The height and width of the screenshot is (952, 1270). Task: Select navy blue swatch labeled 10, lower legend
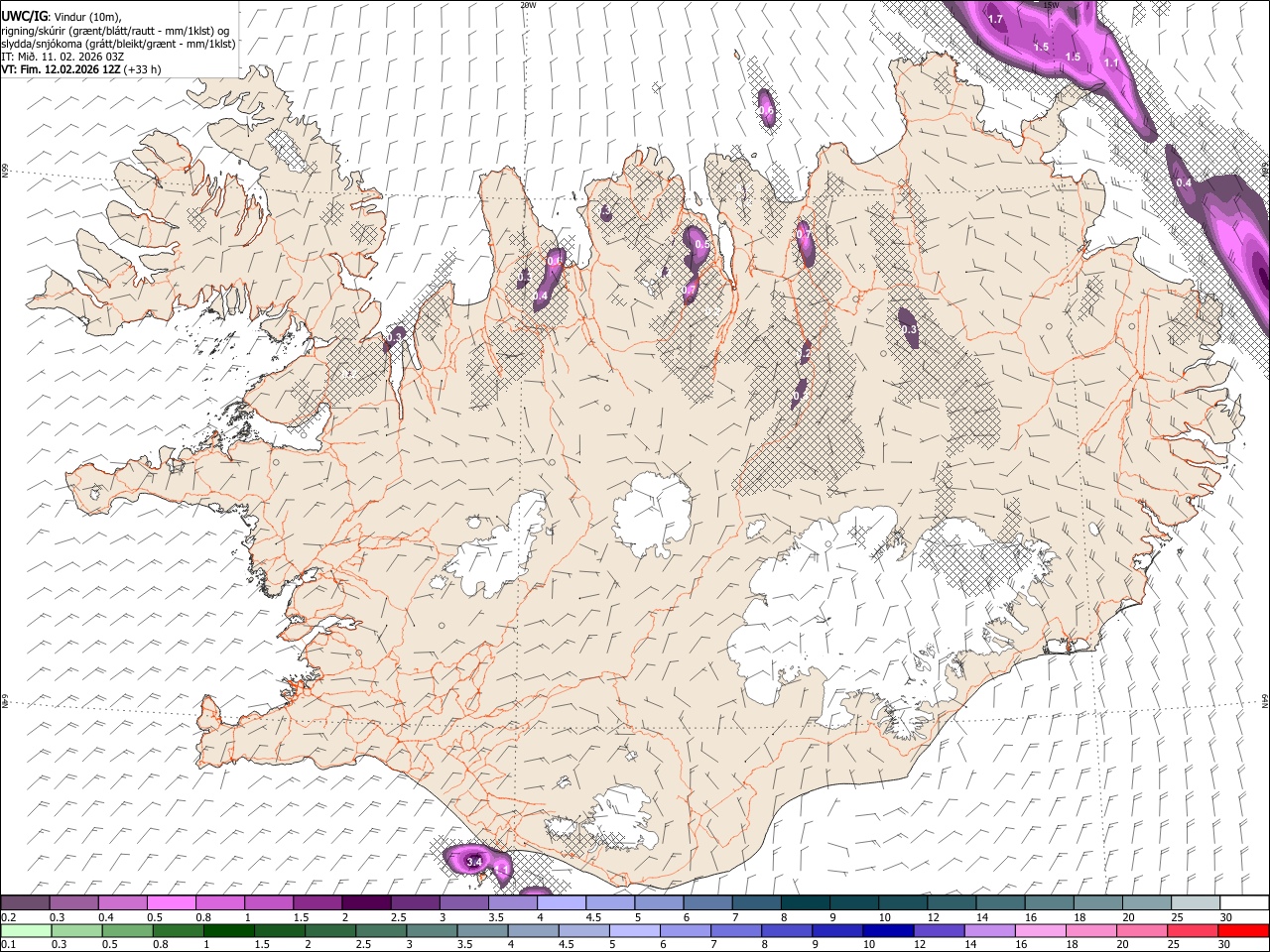(x=887, y=930)
